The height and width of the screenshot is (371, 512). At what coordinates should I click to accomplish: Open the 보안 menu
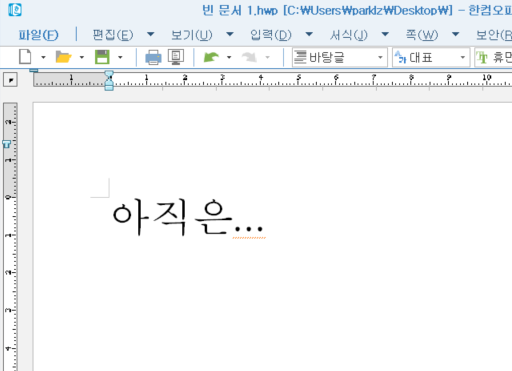(494, 35)
